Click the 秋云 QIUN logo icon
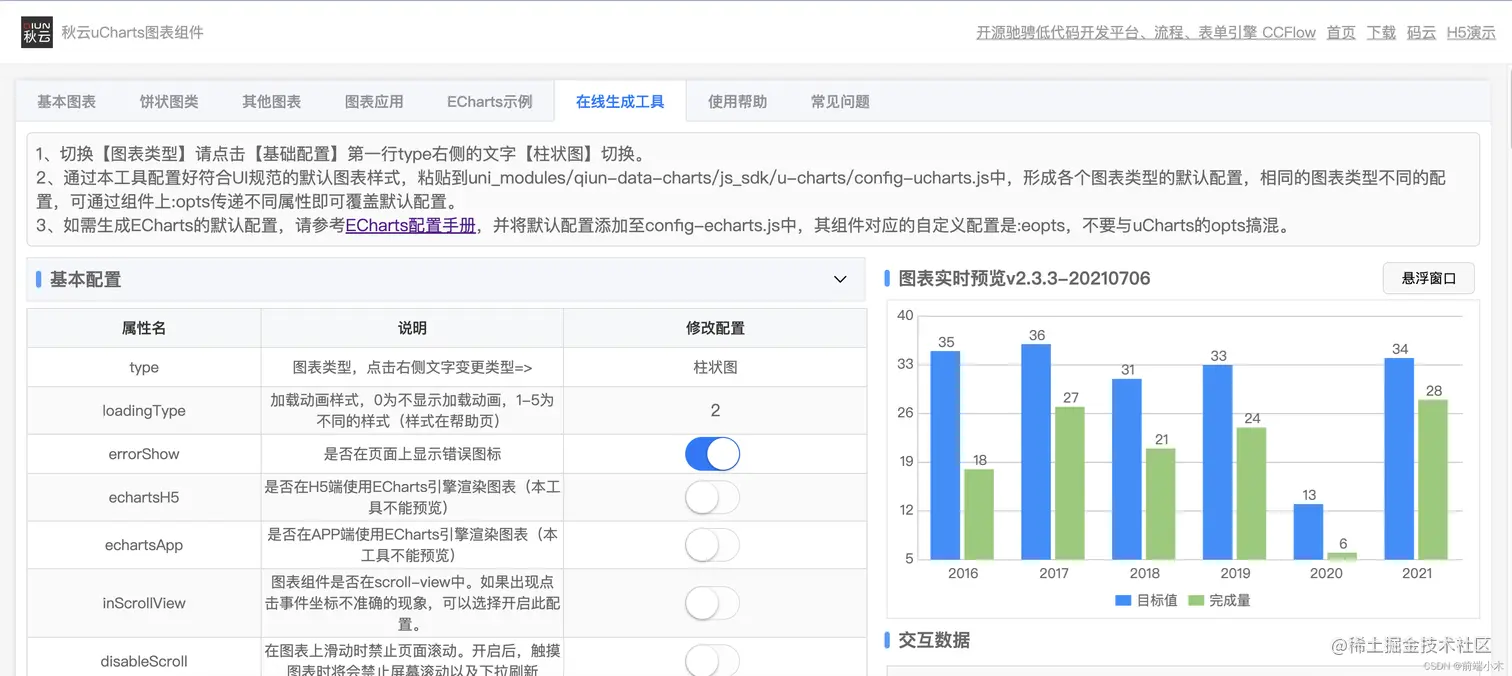This screenshot has width=1512, height=676. (x=37, y=32)
